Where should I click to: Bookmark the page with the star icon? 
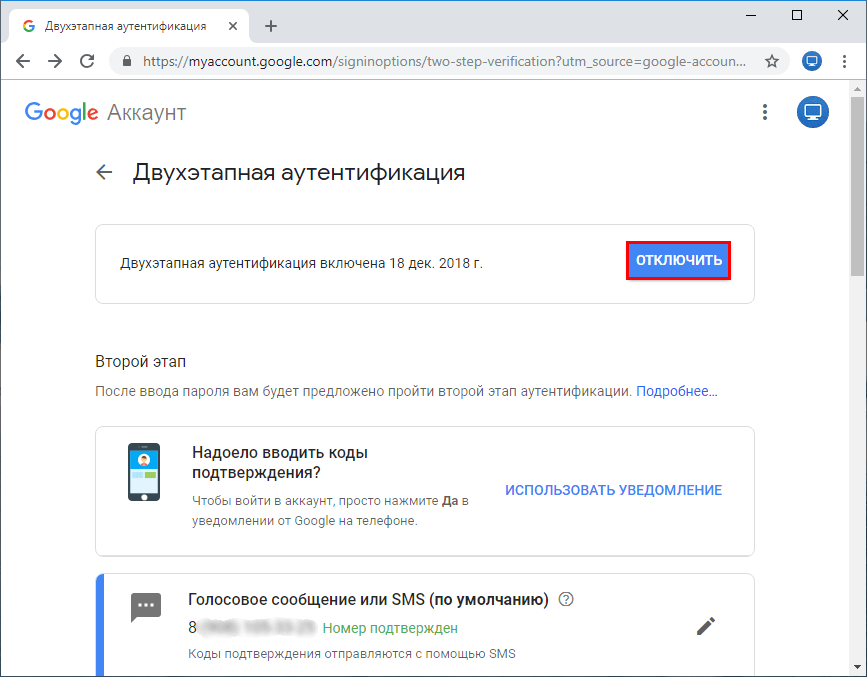click(771, 61)
